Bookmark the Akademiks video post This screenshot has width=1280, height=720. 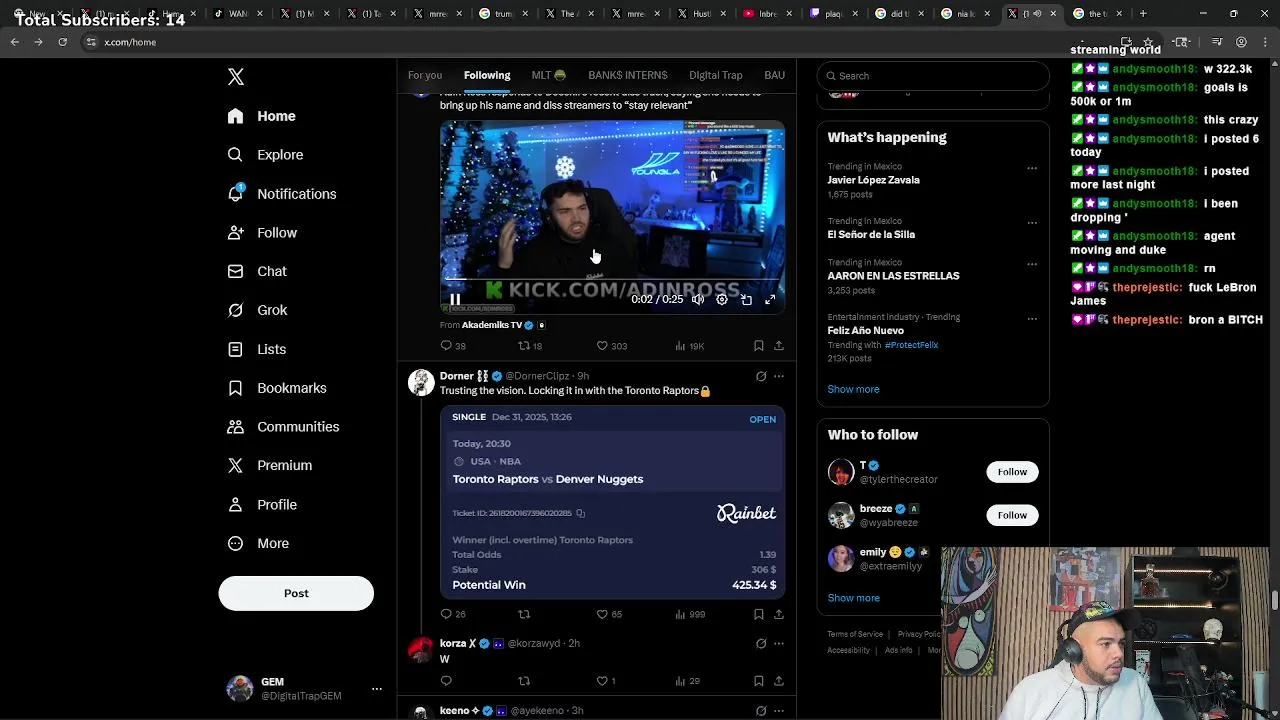click(x=759, y=346)
